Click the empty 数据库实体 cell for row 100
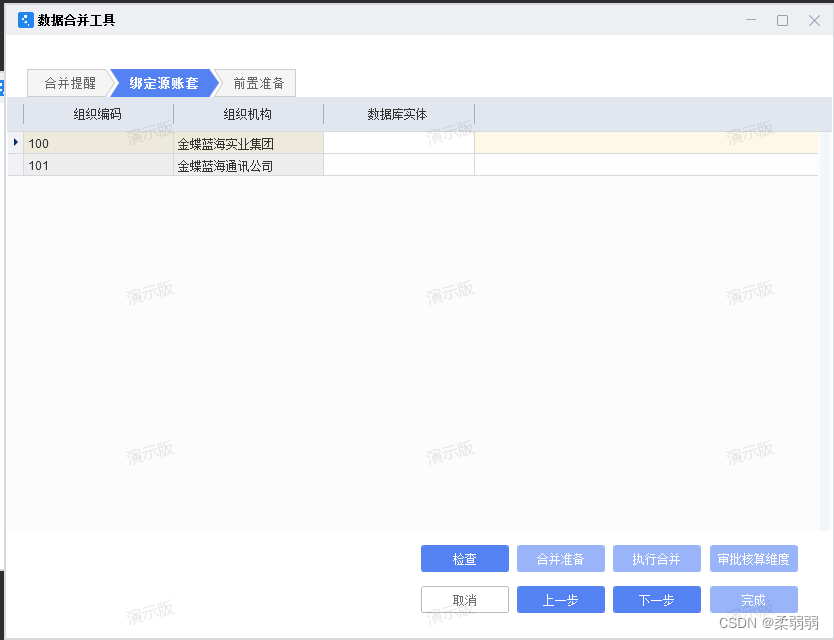 398,143
